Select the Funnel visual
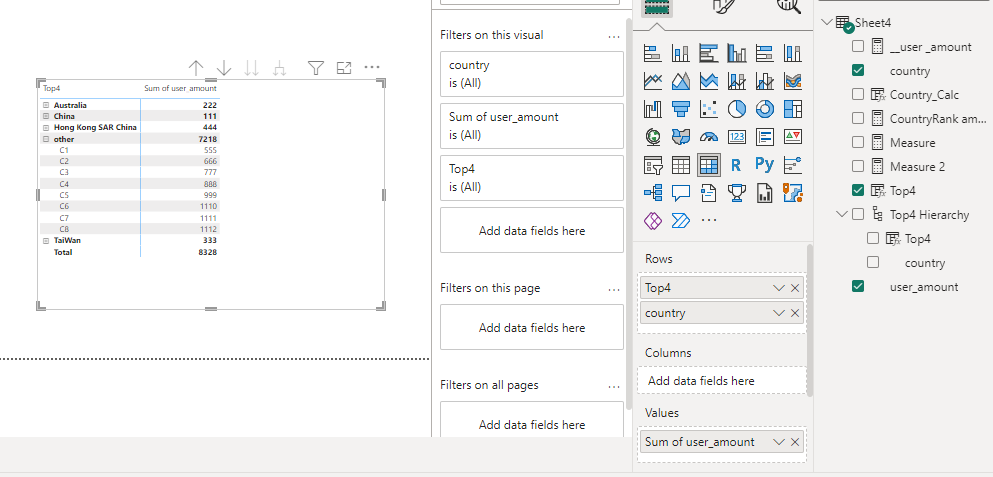 (x=681, y=109)
